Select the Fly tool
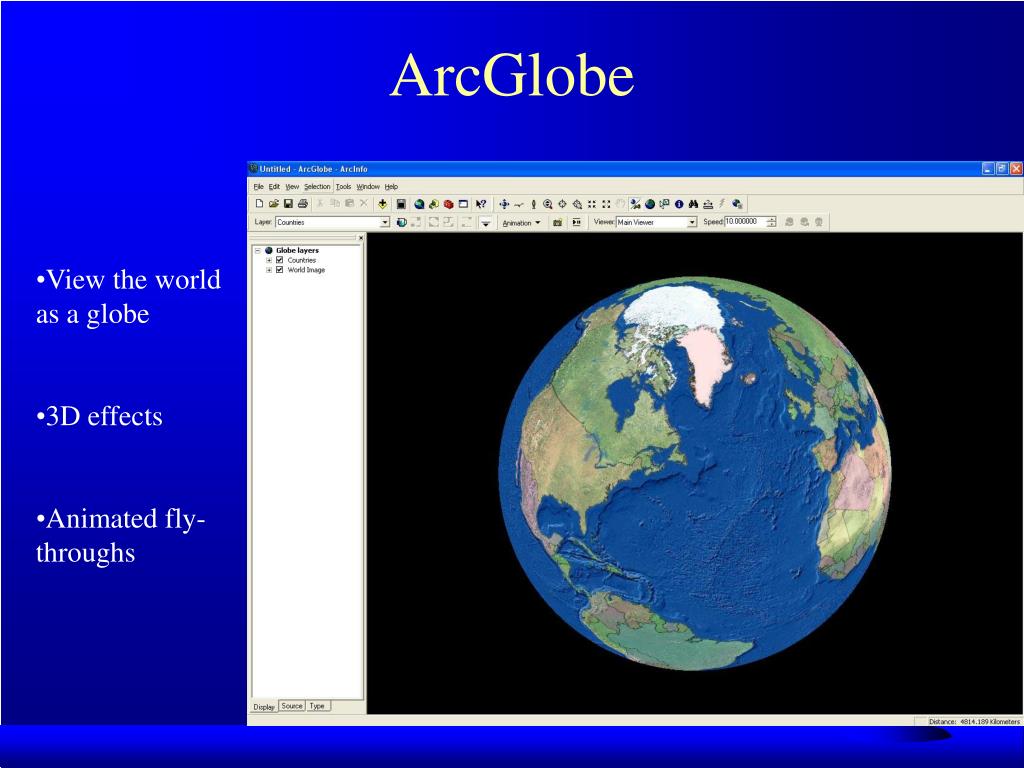 pyautogui.click(x=519, y=204)
